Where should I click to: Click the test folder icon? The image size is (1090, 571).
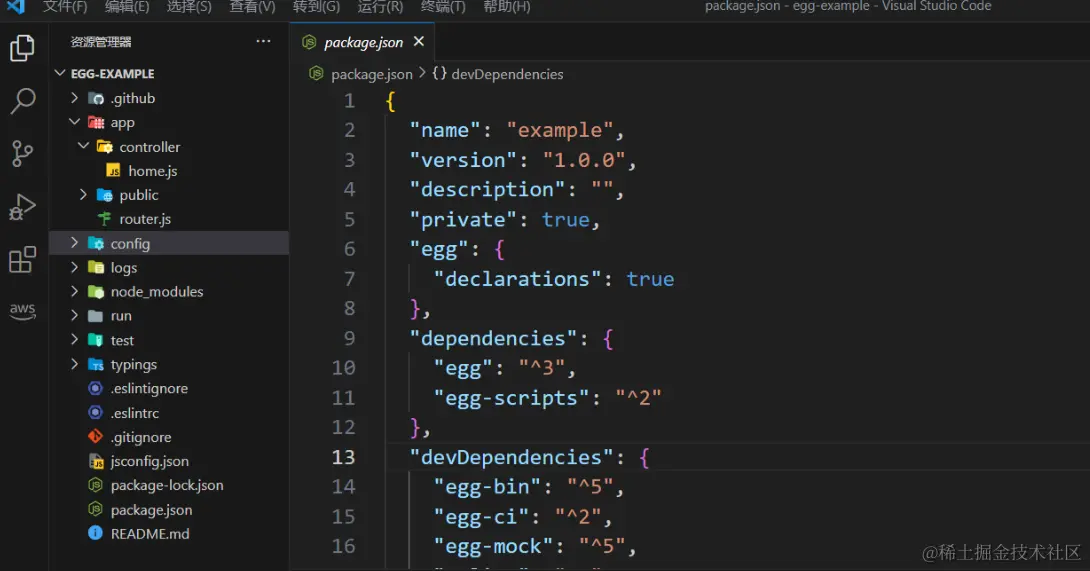96,340
